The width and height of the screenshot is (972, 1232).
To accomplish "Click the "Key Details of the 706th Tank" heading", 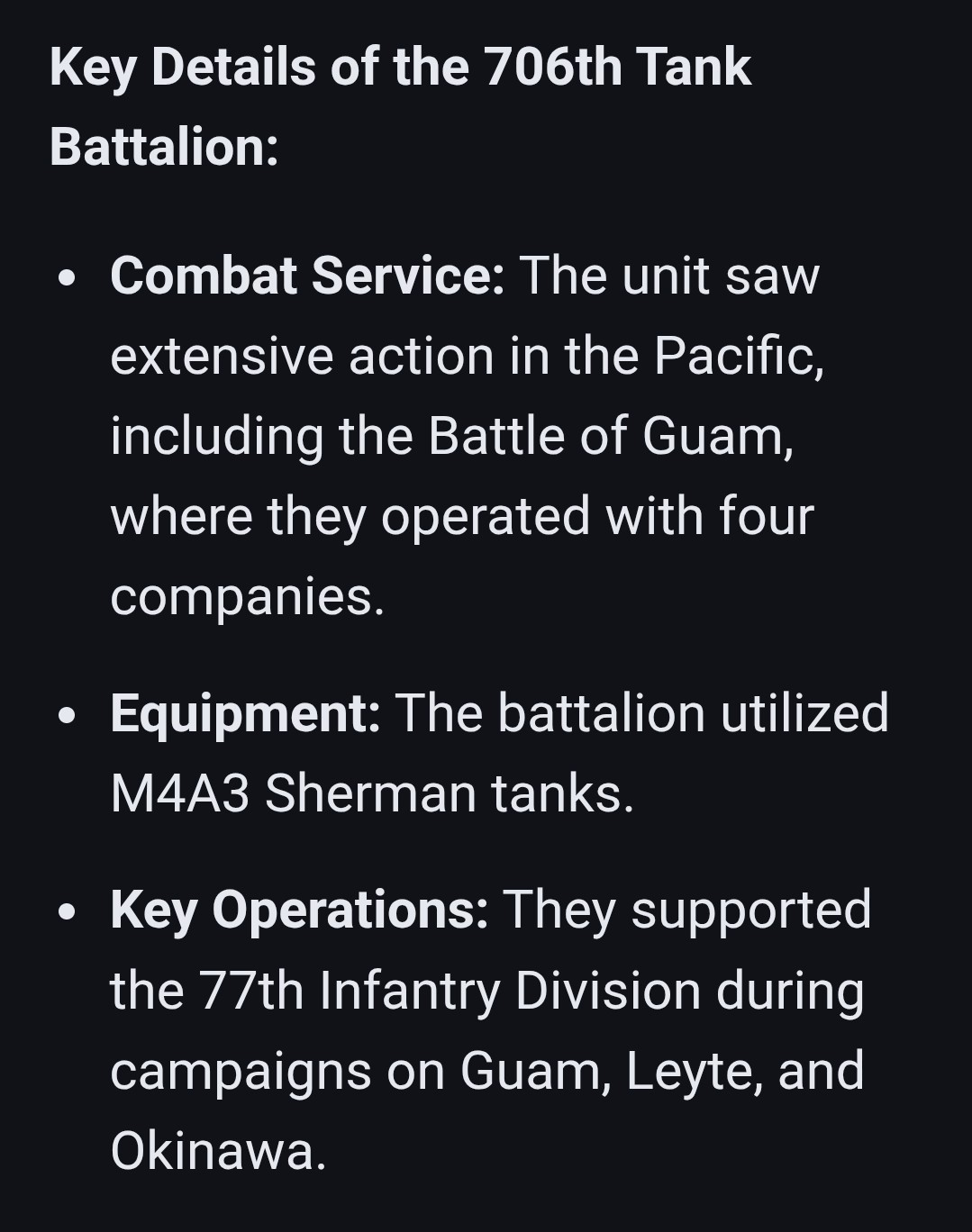I will pyautogui.click(x=400, y=68).
